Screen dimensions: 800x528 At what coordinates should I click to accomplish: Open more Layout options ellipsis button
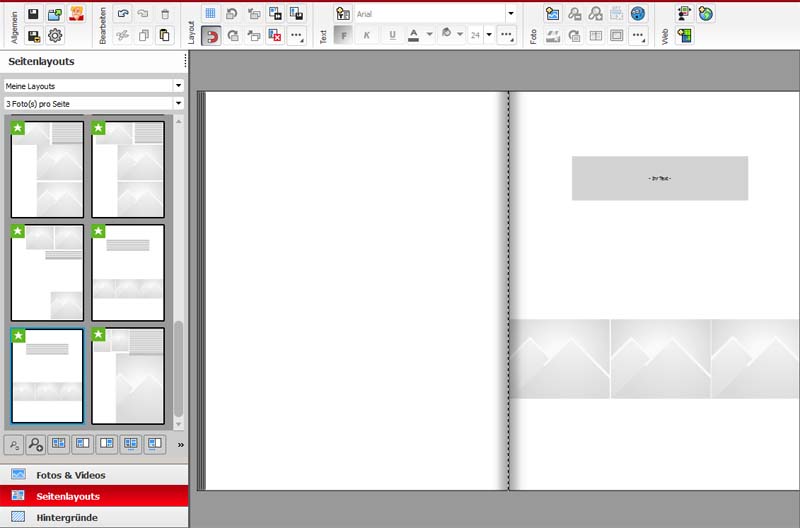[x=297, y=36]
